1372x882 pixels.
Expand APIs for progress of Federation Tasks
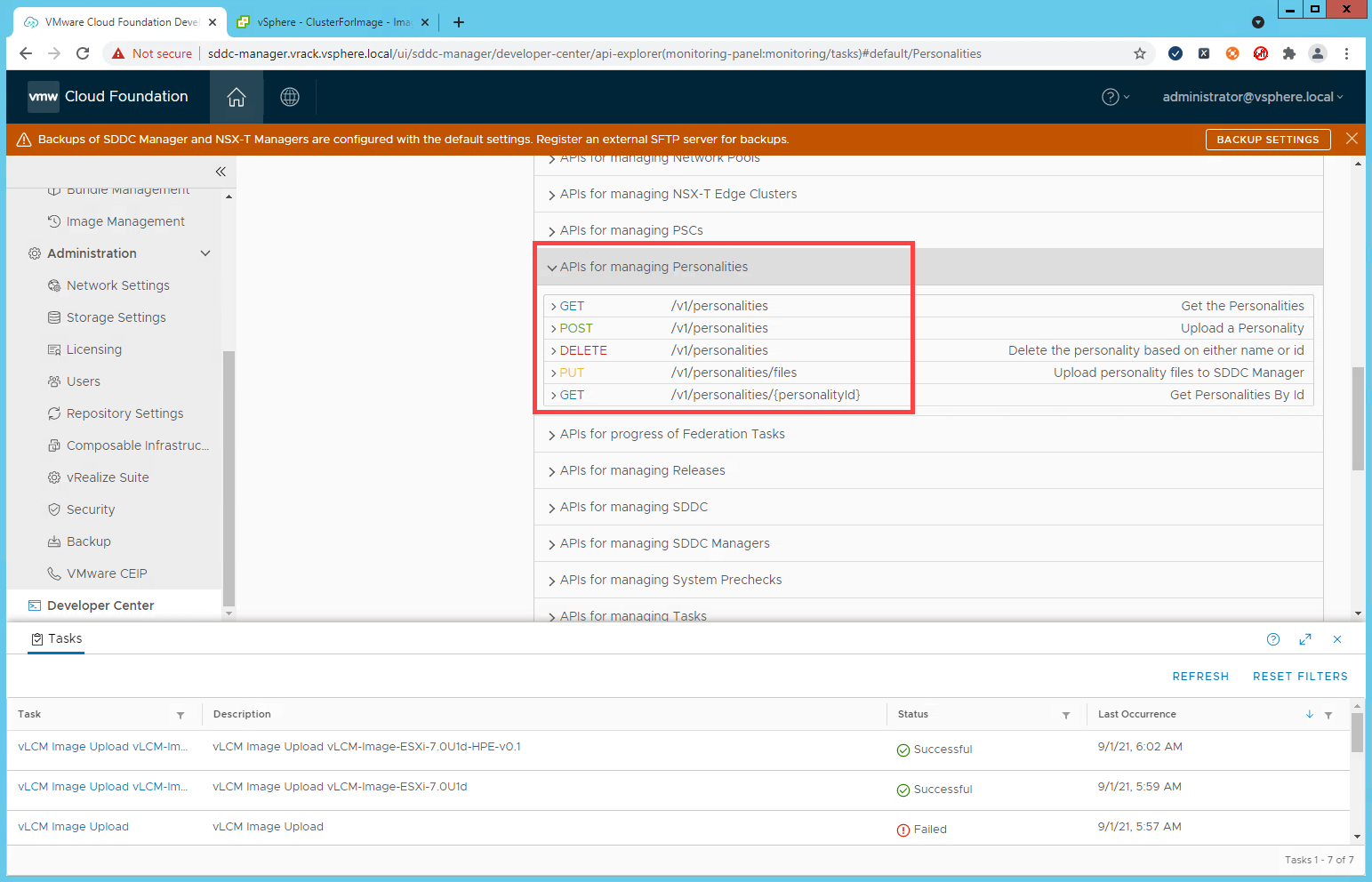tap(928, 434)
